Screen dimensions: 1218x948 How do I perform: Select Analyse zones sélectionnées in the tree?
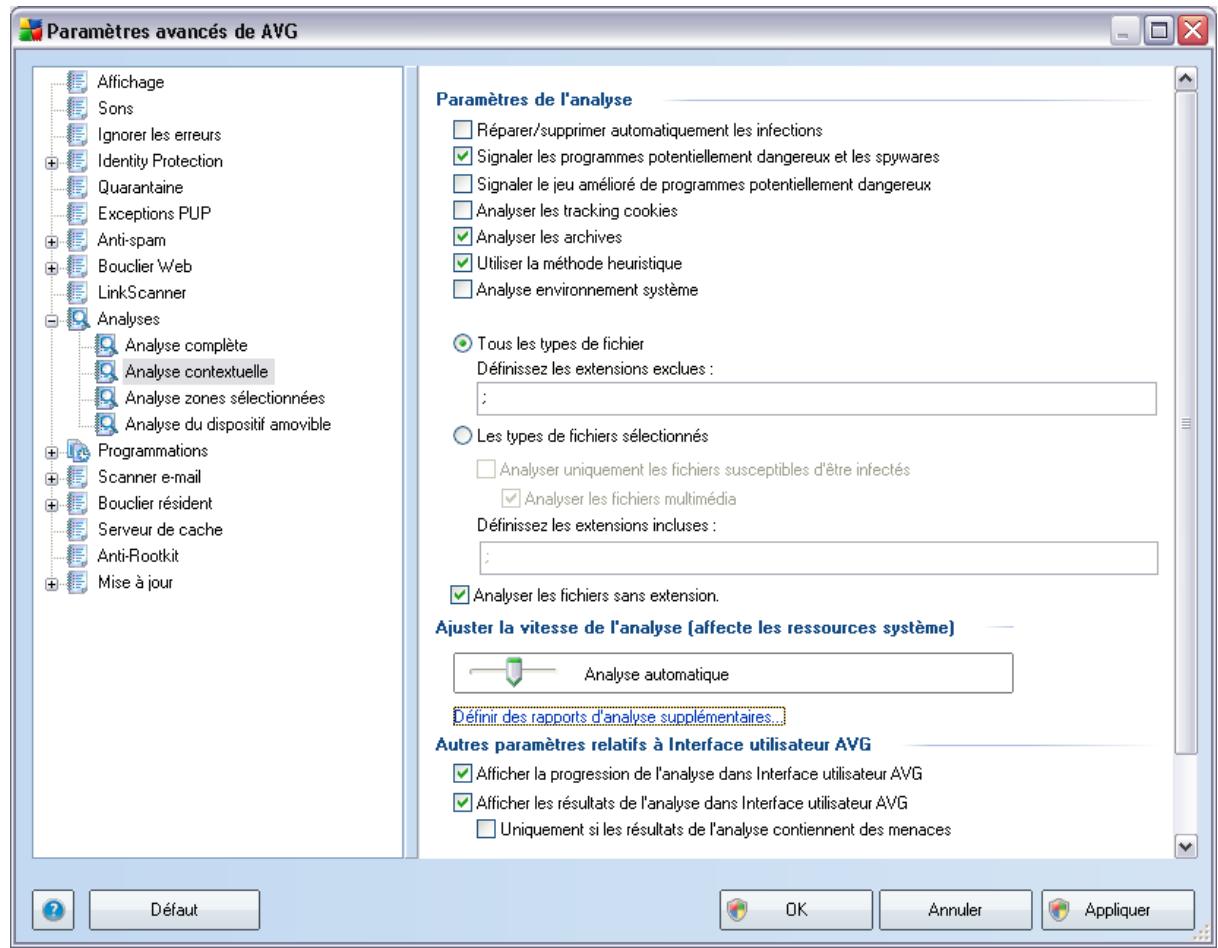(x=225, y=397)
